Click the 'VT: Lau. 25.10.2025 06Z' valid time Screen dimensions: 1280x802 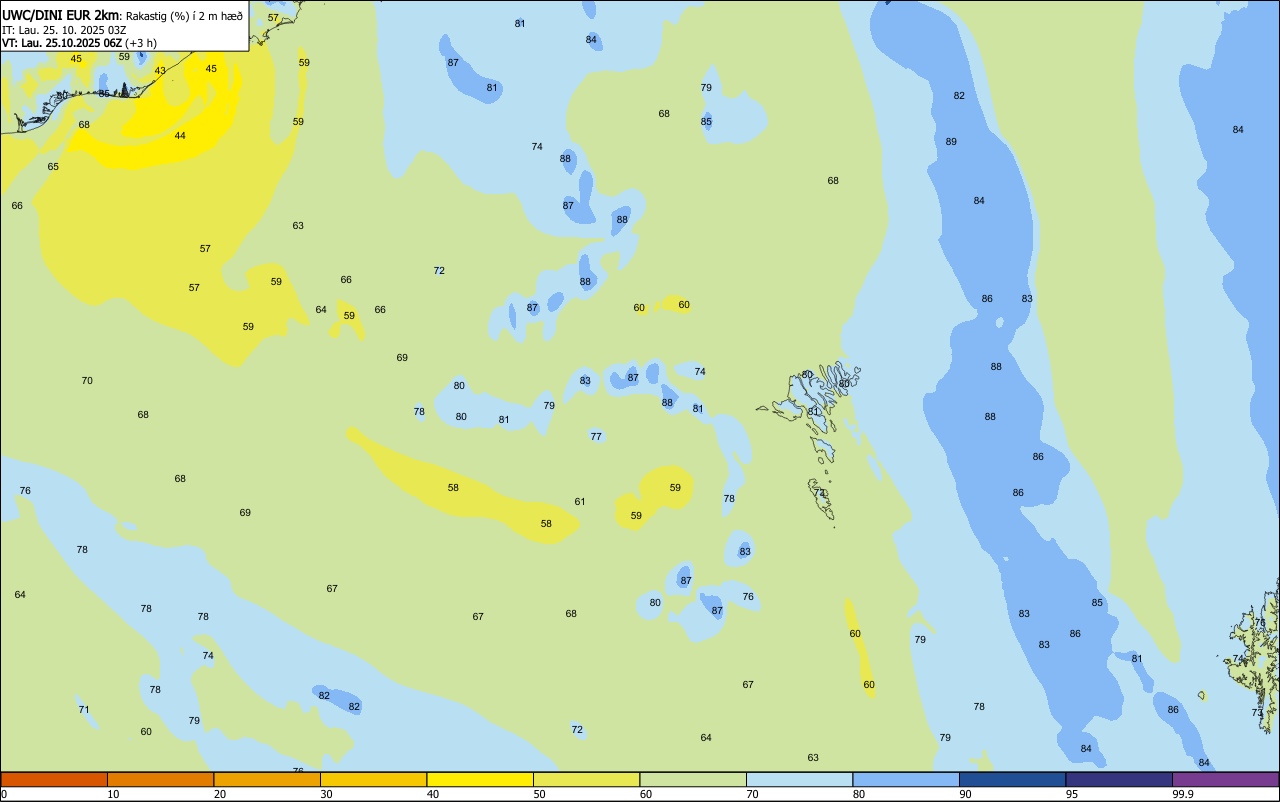point(62,43)
